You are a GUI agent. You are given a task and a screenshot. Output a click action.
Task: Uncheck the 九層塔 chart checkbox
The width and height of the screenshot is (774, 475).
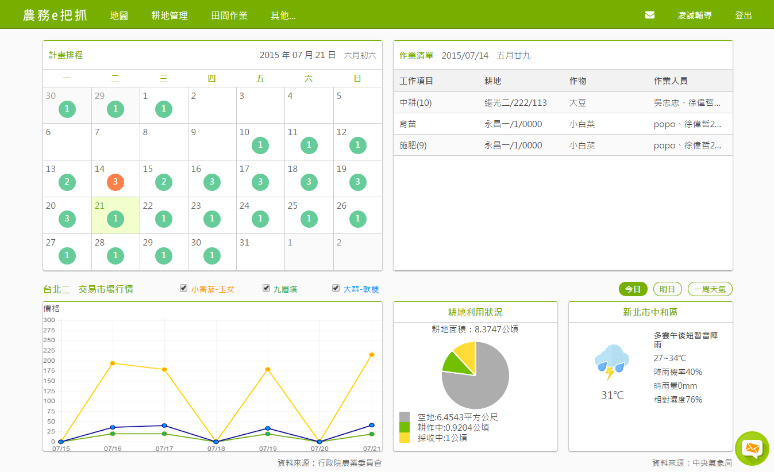click(266, 288)
